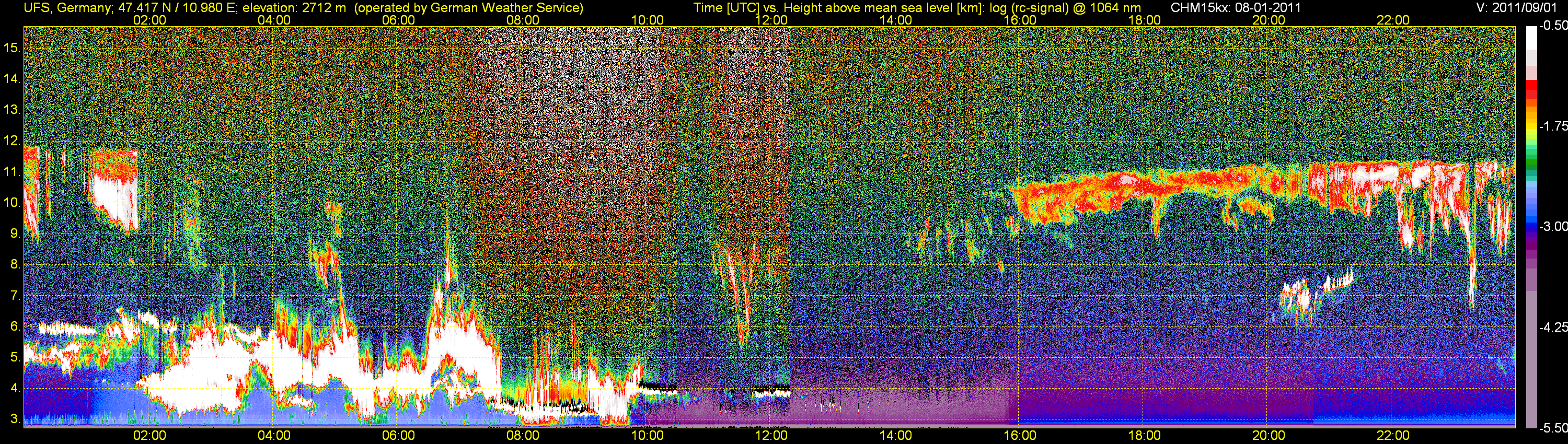Click '10:00' on the top time axis

[647, 20]
